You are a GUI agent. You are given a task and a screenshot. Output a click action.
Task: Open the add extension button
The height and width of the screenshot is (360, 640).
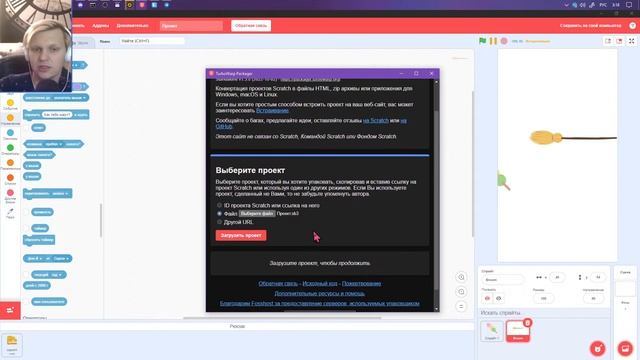pyautogui.click(x=10, y=310)
